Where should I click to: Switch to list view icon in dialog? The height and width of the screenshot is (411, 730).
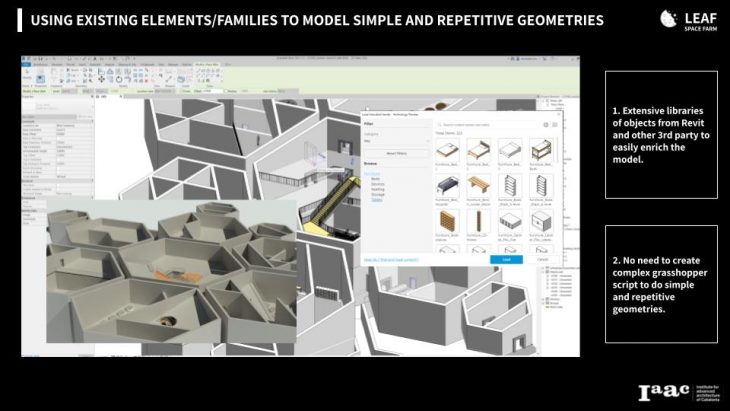click(555, 124)
